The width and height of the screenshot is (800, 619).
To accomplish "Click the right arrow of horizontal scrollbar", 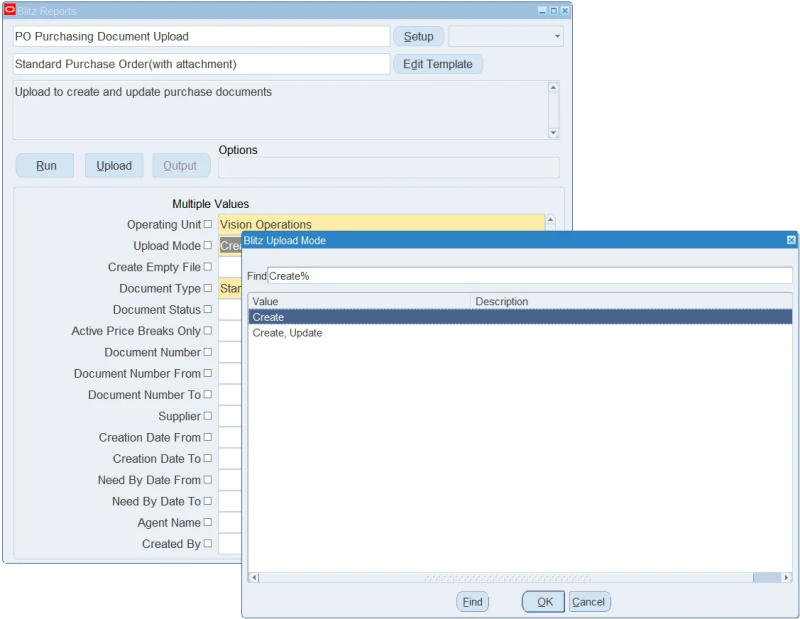I will point(786,577).
